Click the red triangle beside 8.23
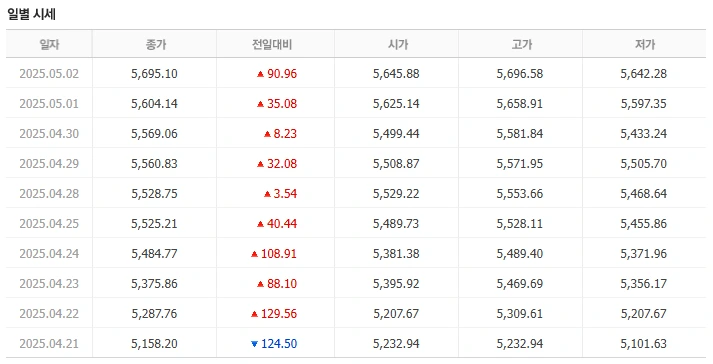This screenshot has width=713, height=364. [x=267, y=134]
